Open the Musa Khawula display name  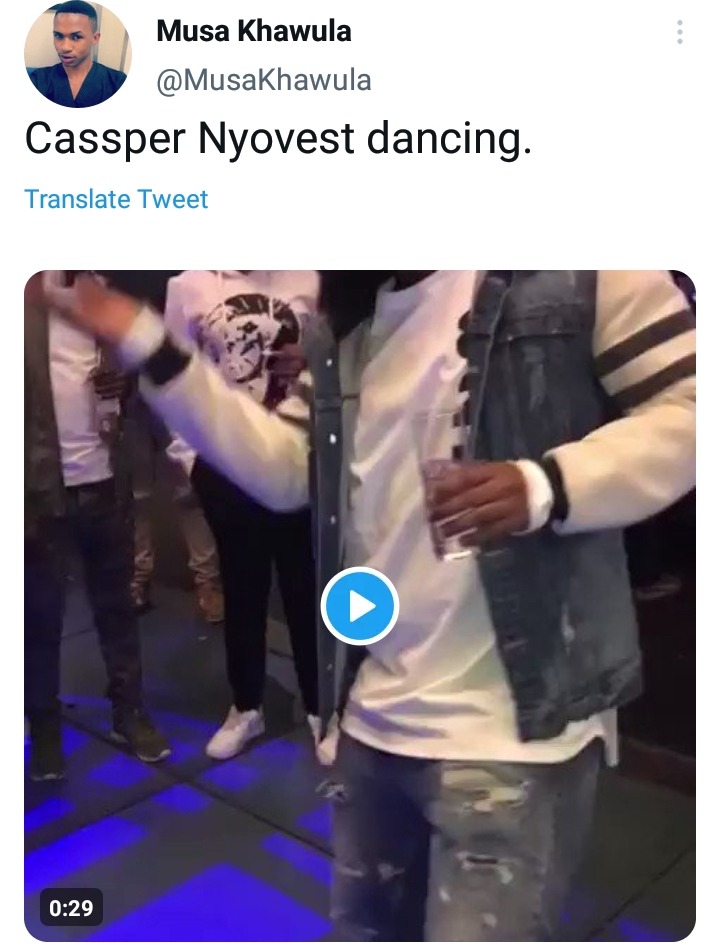[253, 31]
